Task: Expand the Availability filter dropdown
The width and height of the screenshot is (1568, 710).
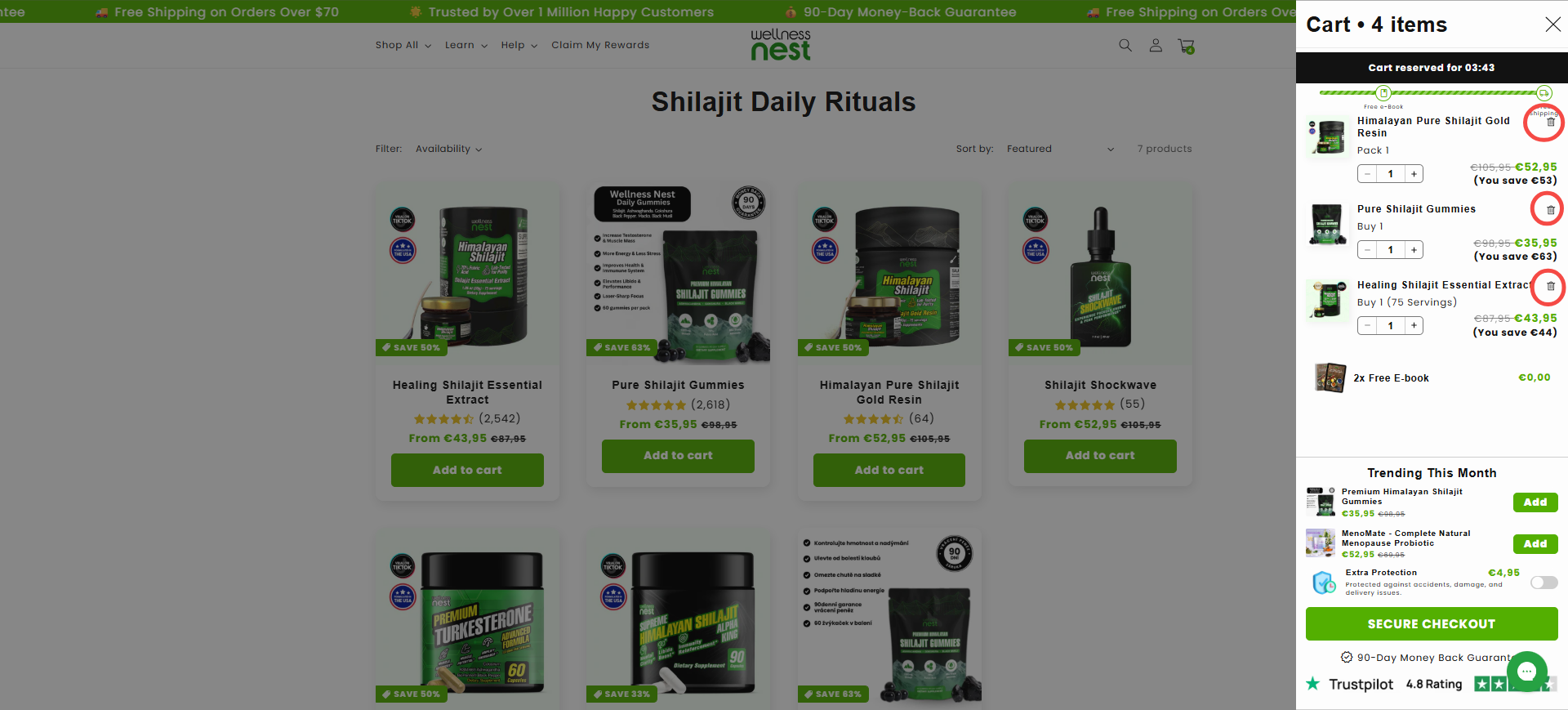Action: tap(448, 149)
